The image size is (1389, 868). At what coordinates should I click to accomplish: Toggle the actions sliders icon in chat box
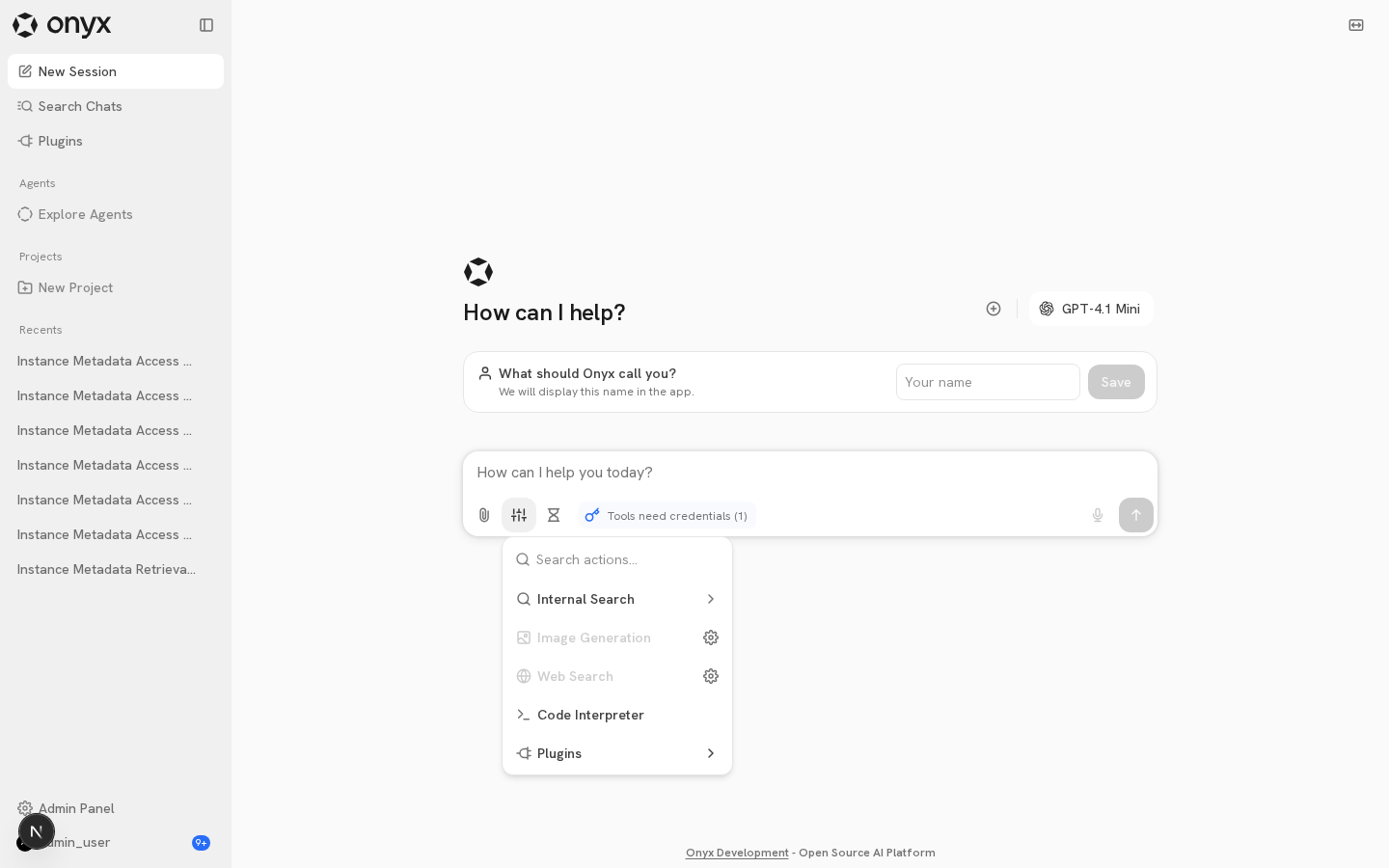(519, 515)
